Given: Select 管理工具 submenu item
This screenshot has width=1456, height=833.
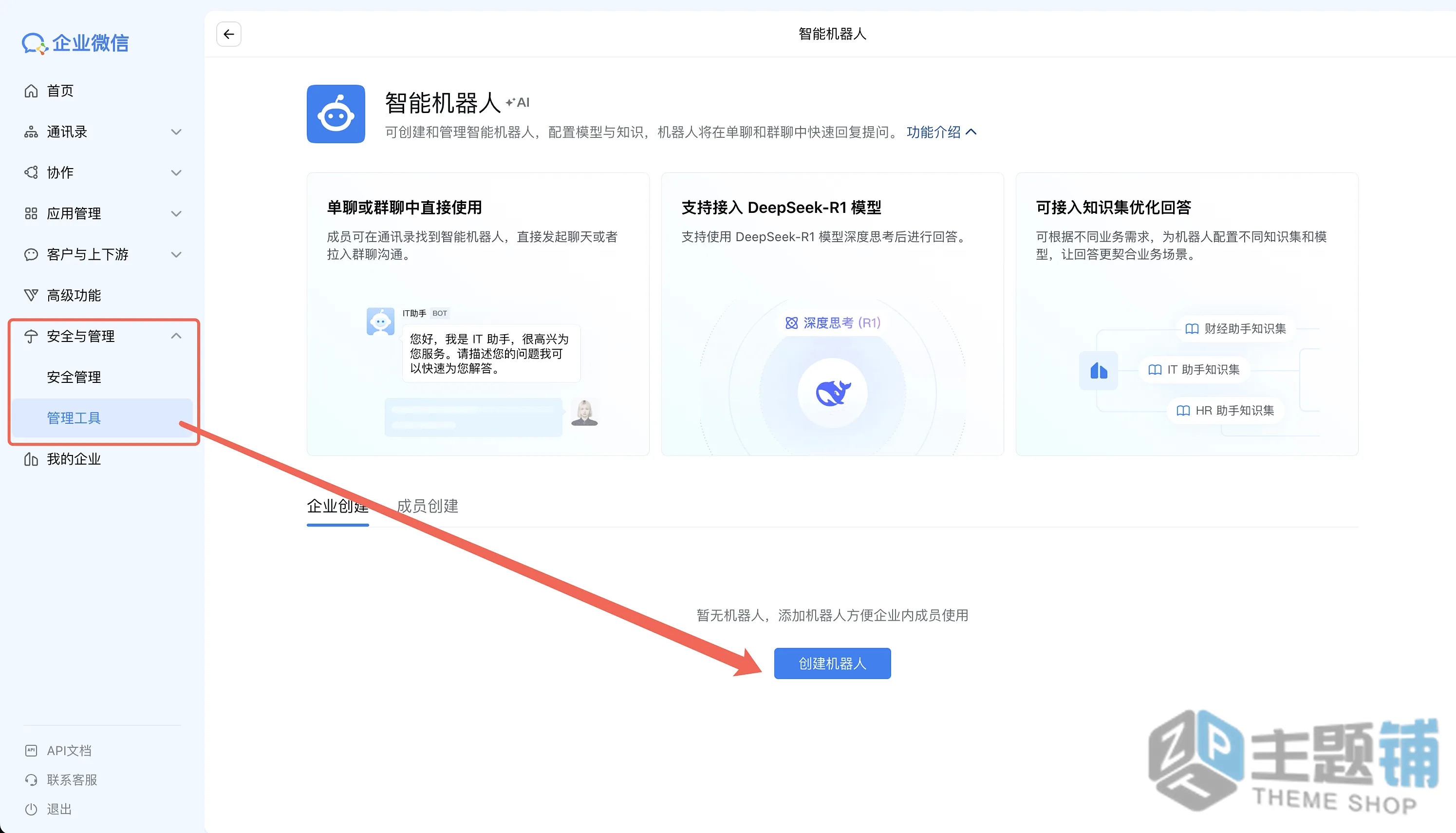Looking at the screenshot, I should (103, 418).
